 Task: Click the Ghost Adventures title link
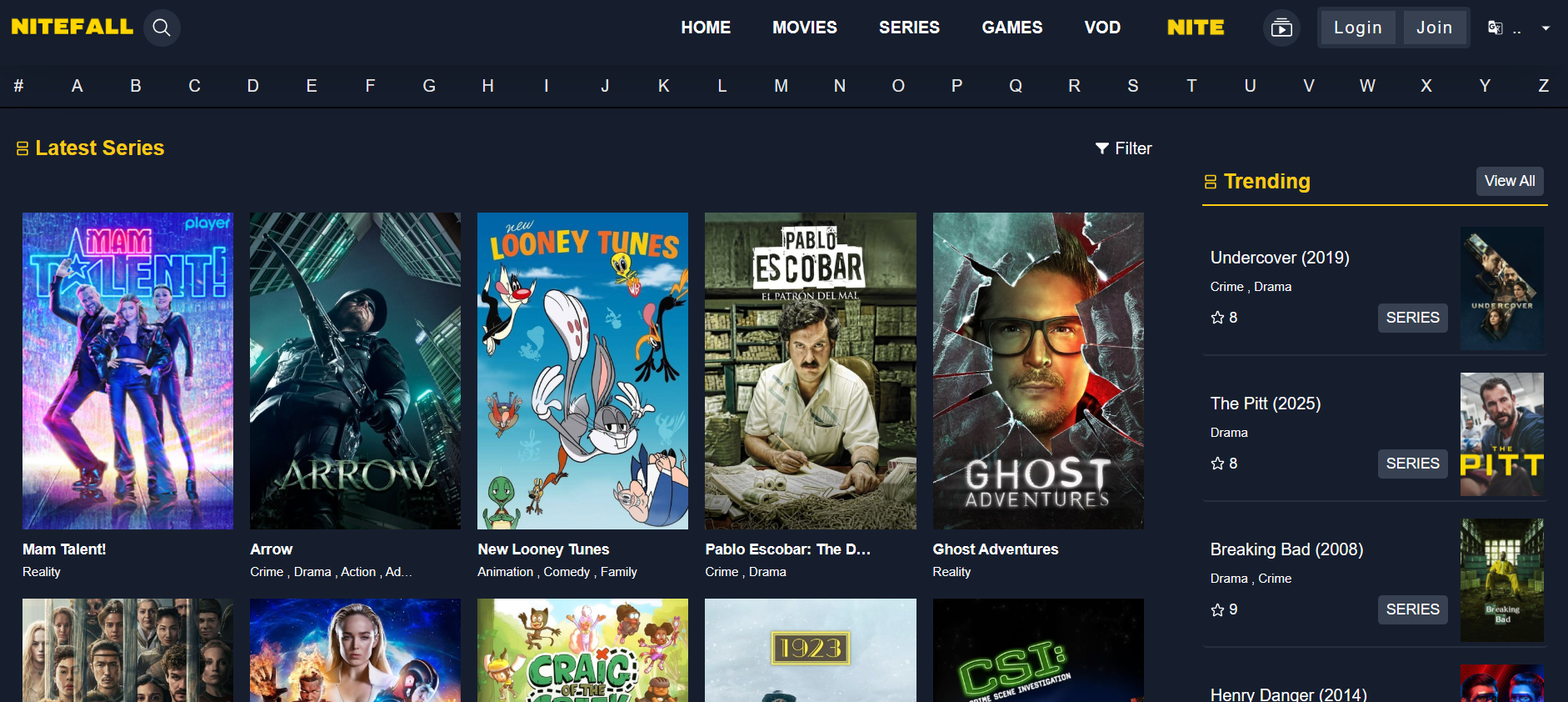996,549
